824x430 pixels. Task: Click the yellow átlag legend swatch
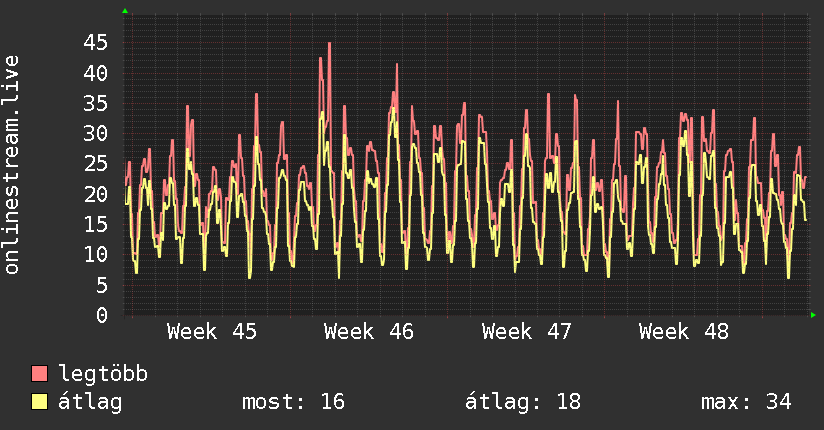pyautogui.click(x=39, y=402)
